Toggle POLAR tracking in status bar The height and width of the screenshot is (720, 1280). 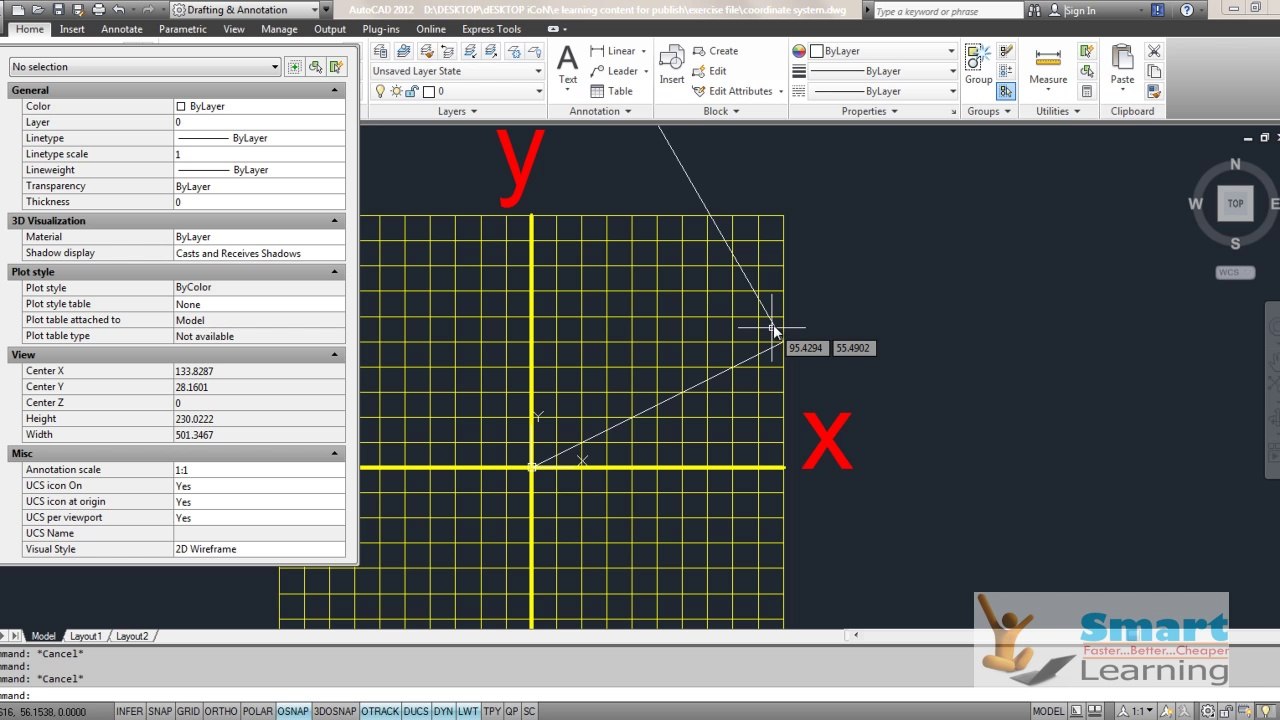tap(258, 711)
